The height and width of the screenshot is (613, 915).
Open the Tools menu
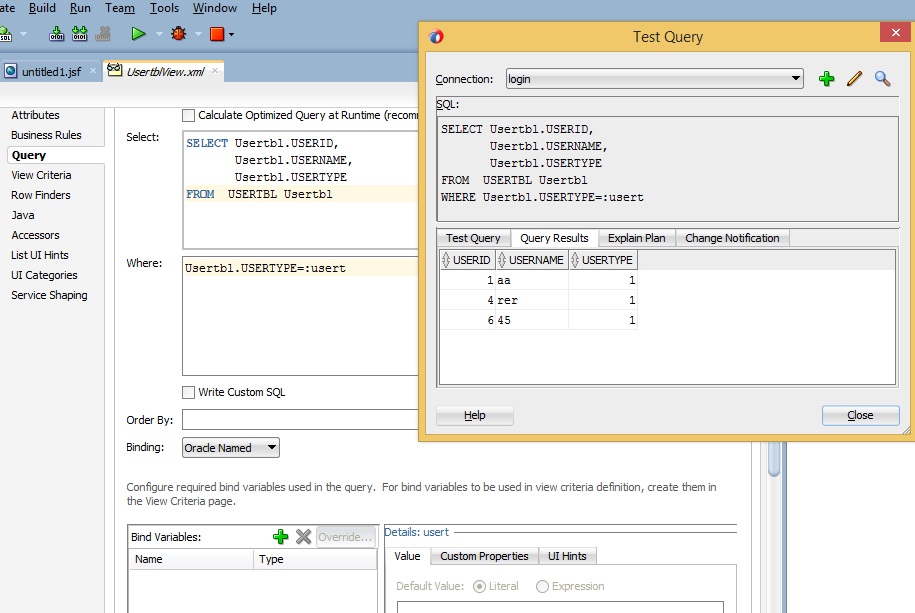pyautogui.click(x=164, y=8)
